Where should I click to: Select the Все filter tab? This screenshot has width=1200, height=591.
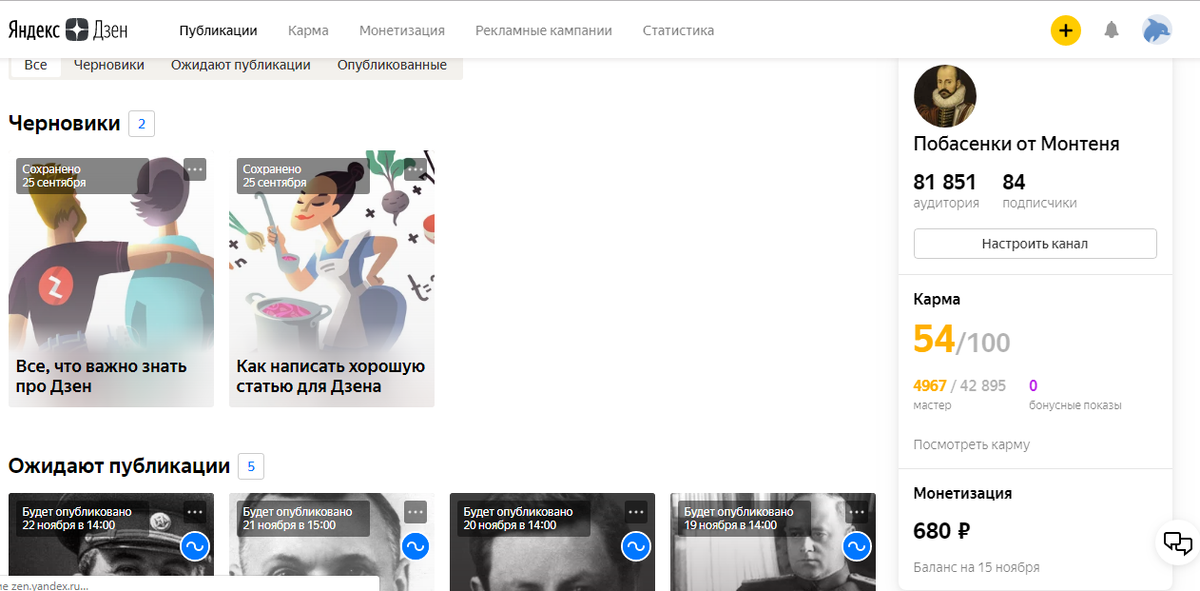tap(36, 65)
